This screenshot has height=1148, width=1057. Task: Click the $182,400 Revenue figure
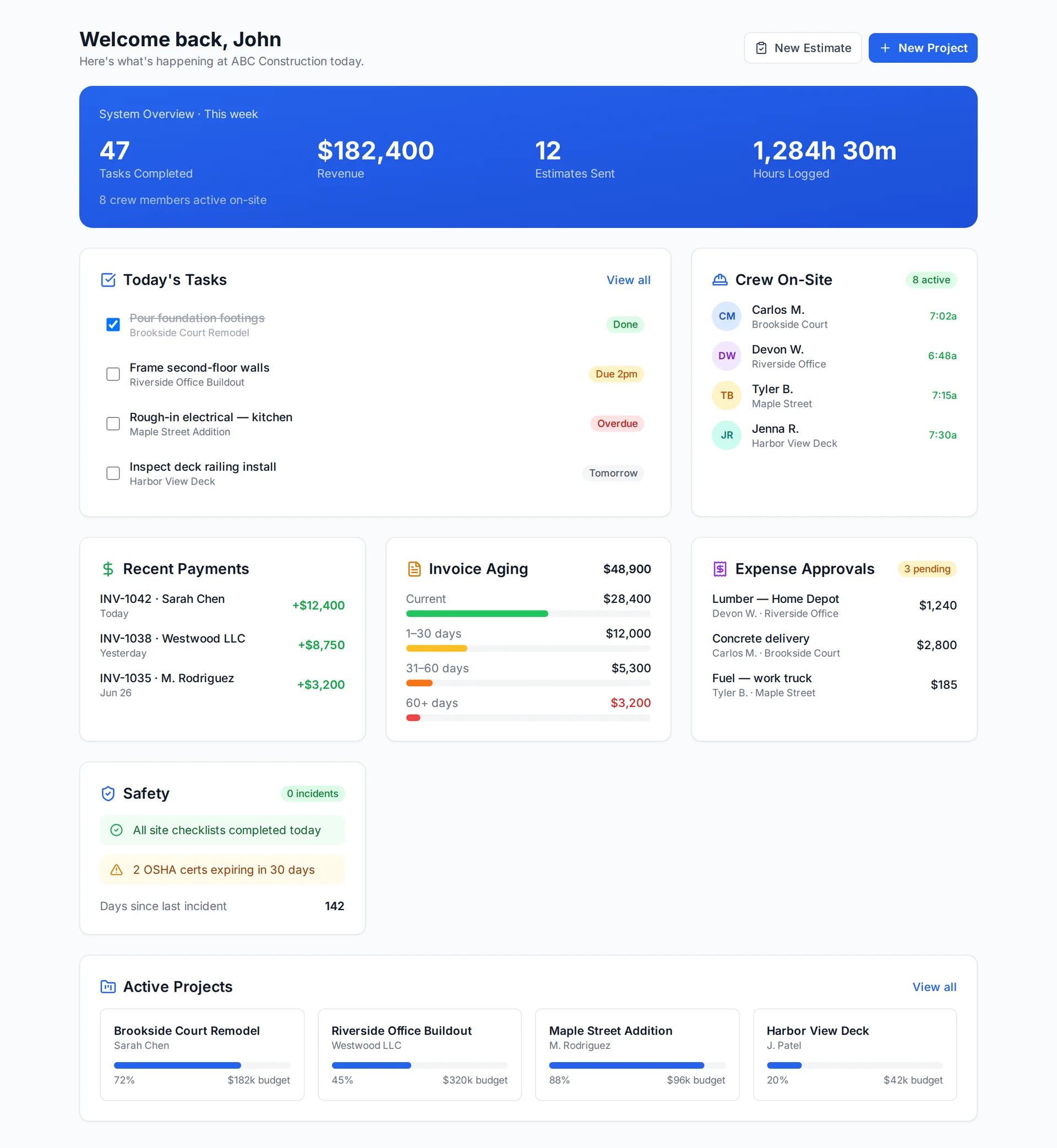[375, 150]
